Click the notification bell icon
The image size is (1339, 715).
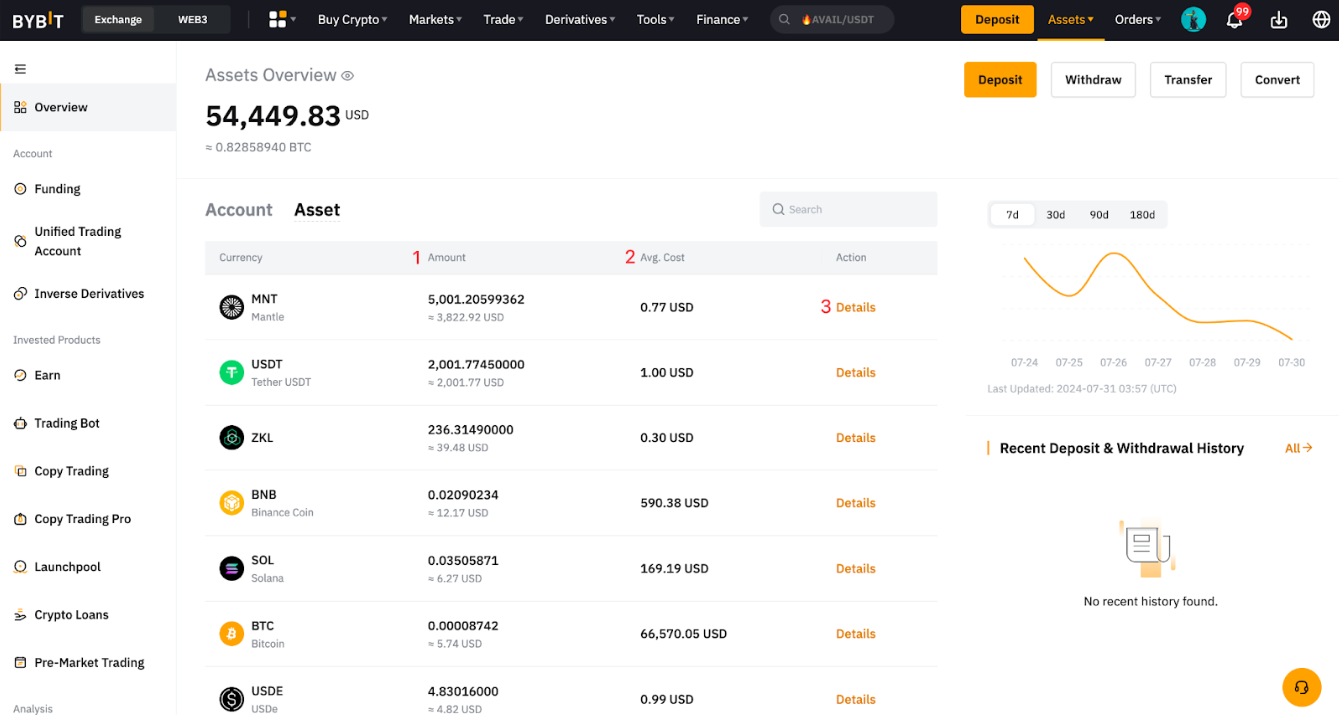click(1234, 20)
